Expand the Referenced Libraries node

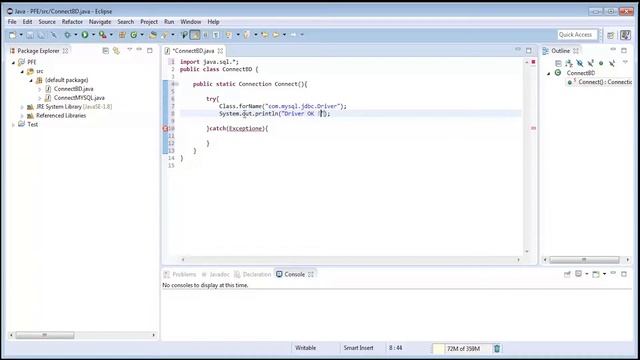(x=22, y=116)
